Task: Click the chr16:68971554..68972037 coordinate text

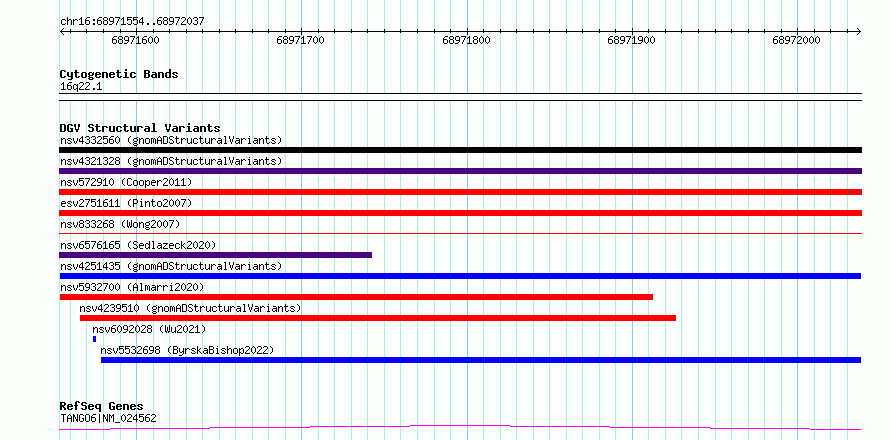Action: [x=132, y=22]
